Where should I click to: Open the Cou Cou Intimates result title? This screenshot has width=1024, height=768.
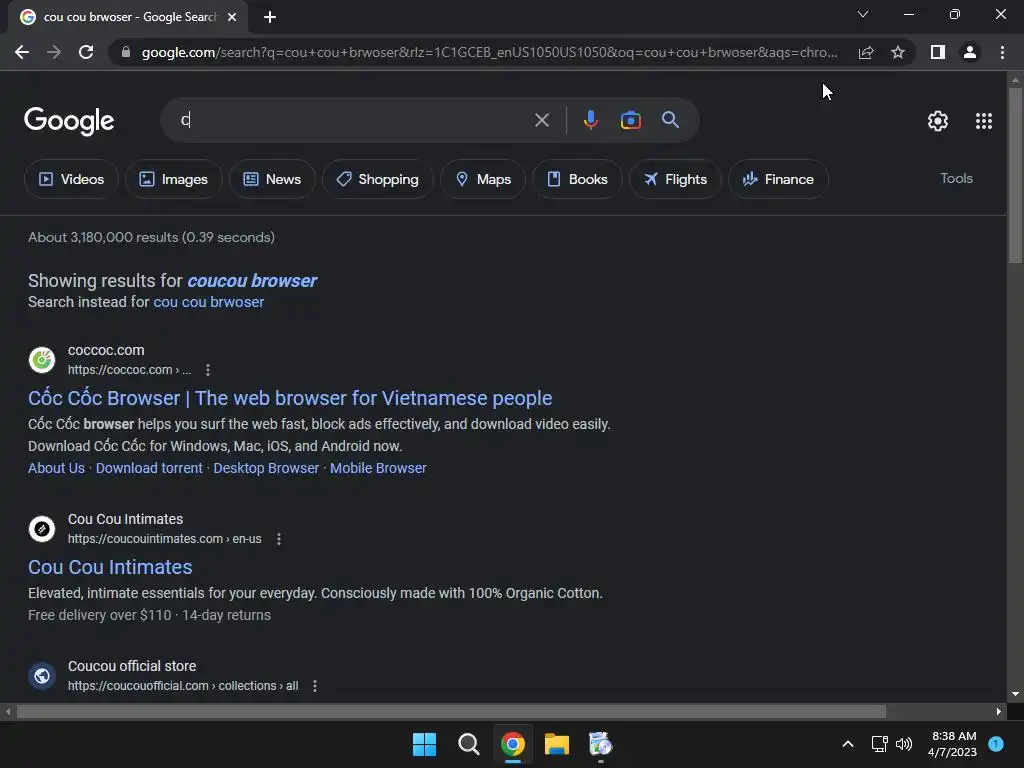tap(110, 567)
